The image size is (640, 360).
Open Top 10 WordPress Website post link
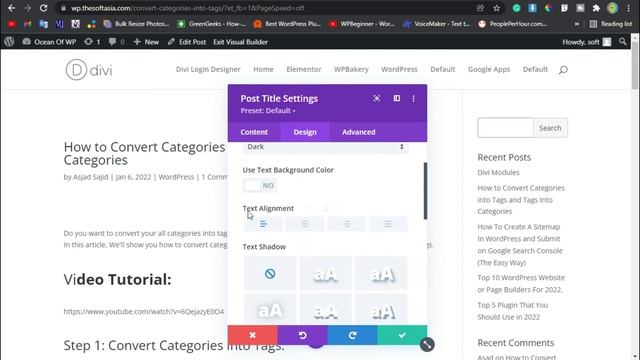[x=521, y=283]
